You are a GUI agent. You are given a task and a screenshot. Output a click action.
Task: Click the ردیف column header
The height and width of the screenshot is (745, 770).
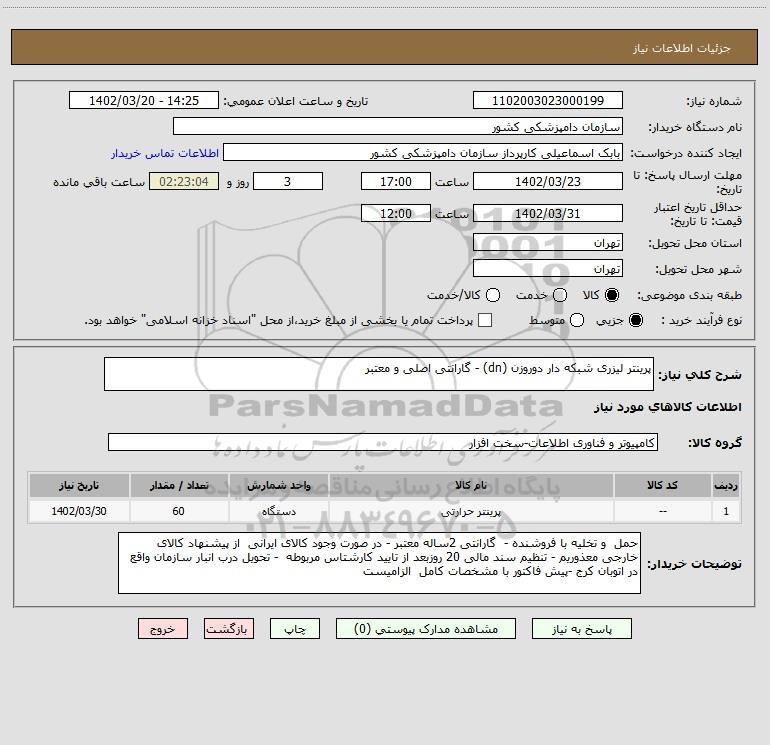[x=726, y=485]
